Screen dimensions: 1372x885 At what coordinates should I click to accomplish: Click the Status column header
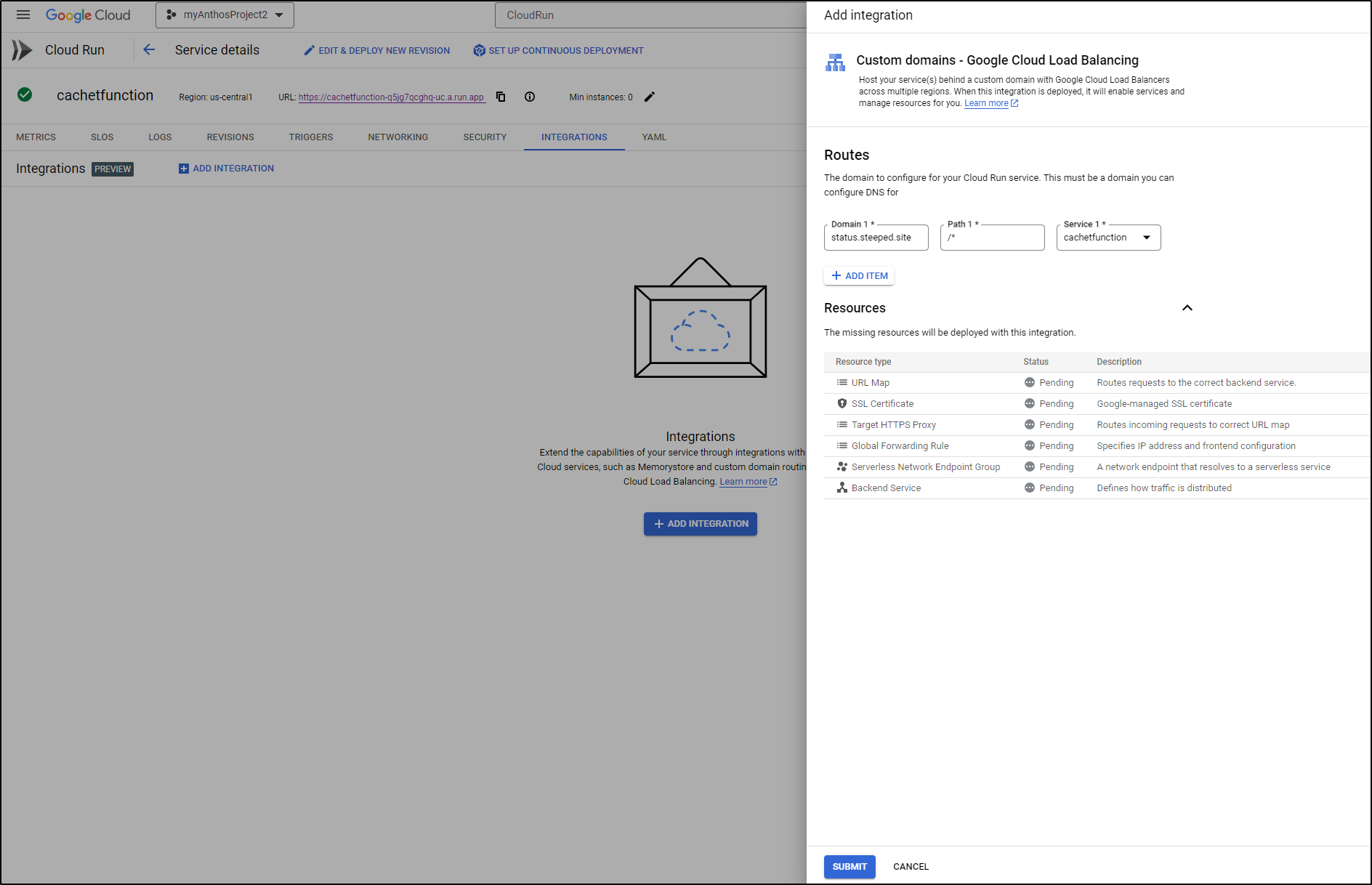(1036, 362)
